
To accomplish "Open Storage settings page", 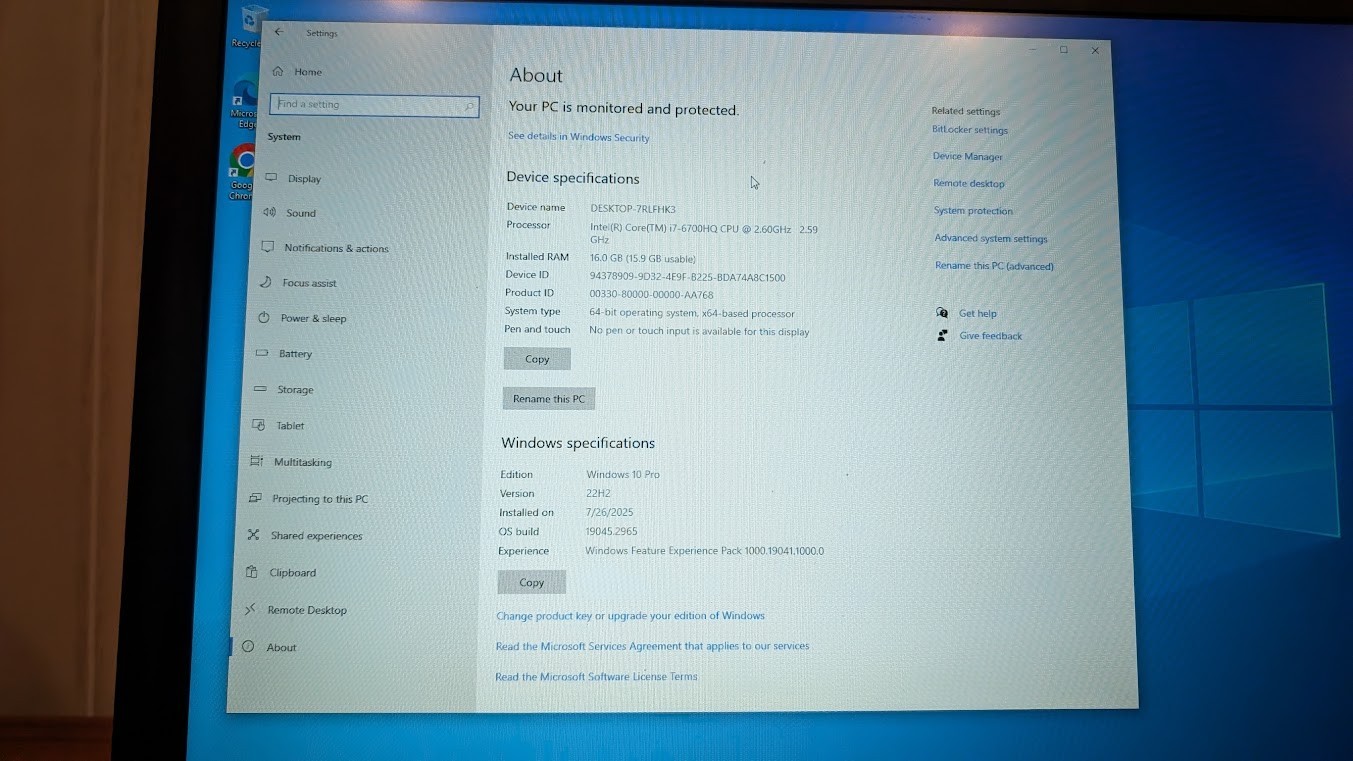I will [x=295, y=390].
